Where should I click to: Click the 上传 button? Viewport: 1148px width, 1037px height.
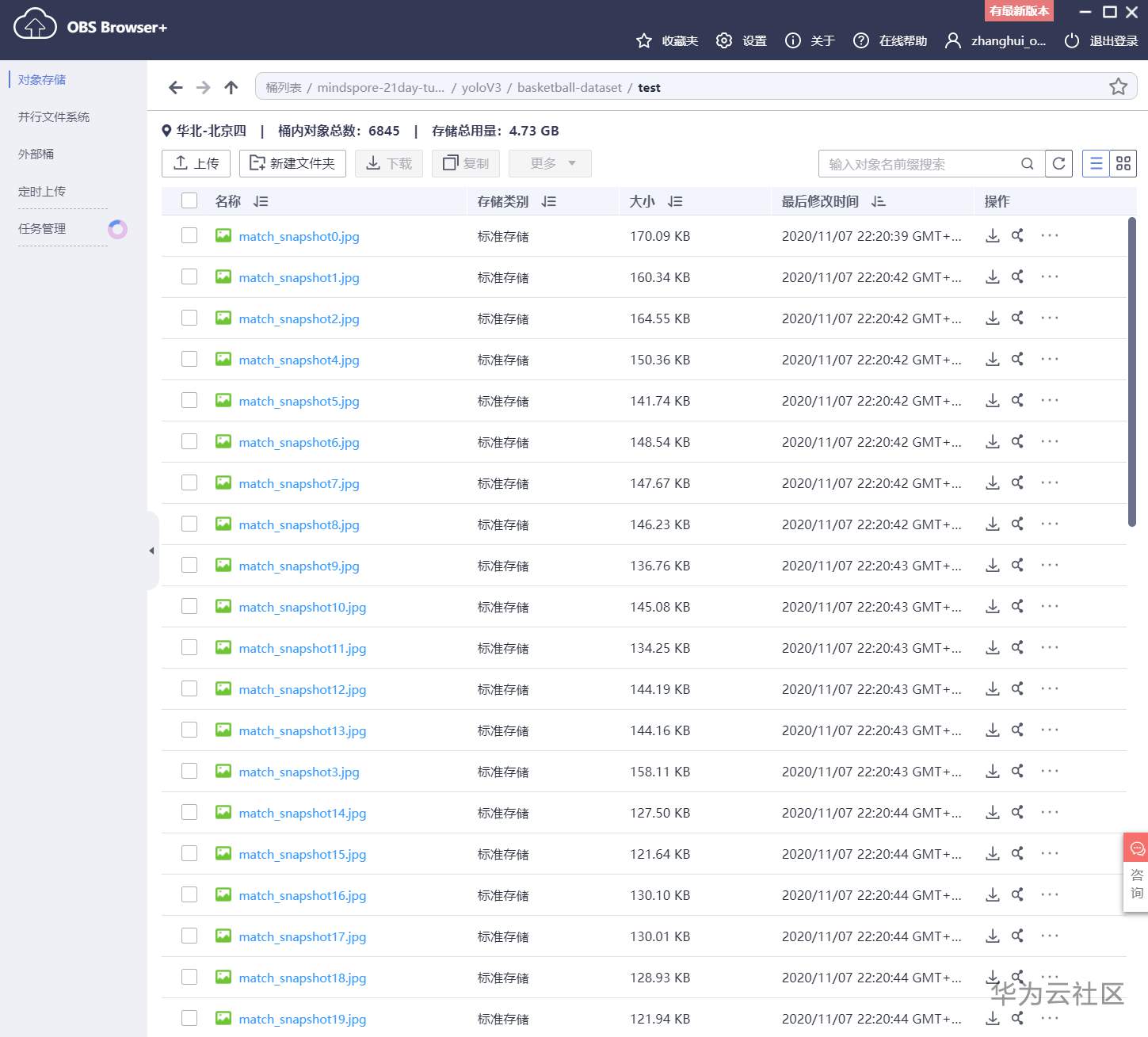196,164
